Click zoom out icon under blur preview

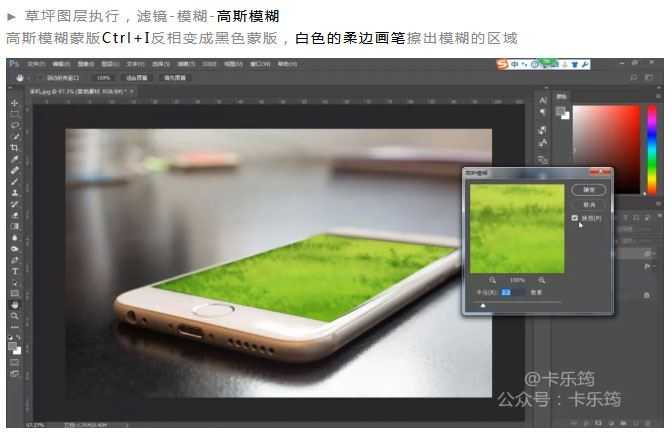point(492,280)
